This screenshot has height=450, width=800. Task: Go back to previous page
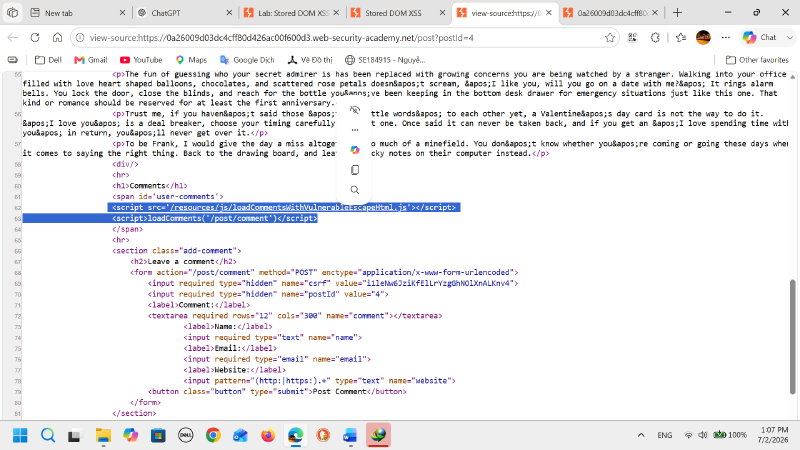click(12, 37)
